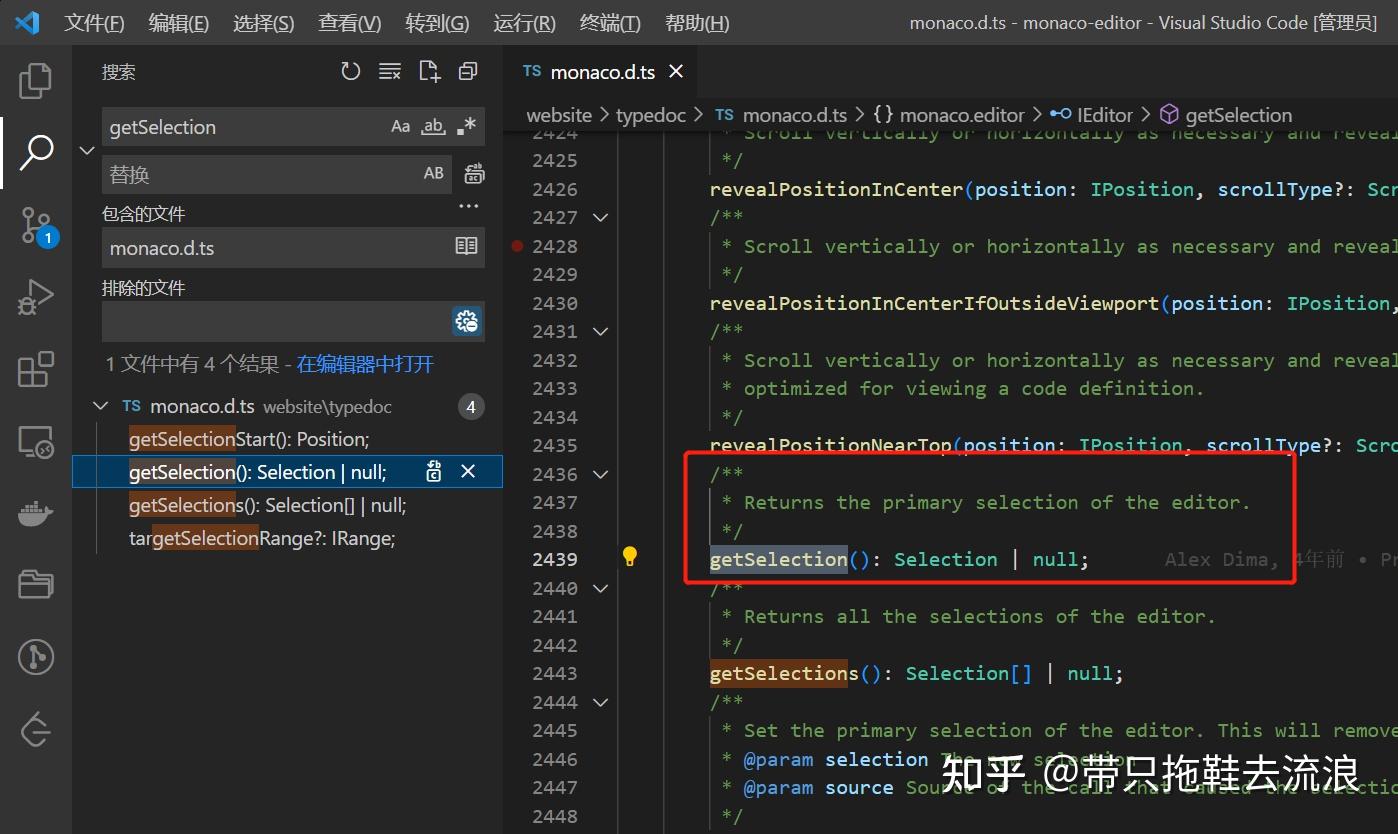Open a new Search Editor
Screen dimensions: 1398x834
point(429,71)
